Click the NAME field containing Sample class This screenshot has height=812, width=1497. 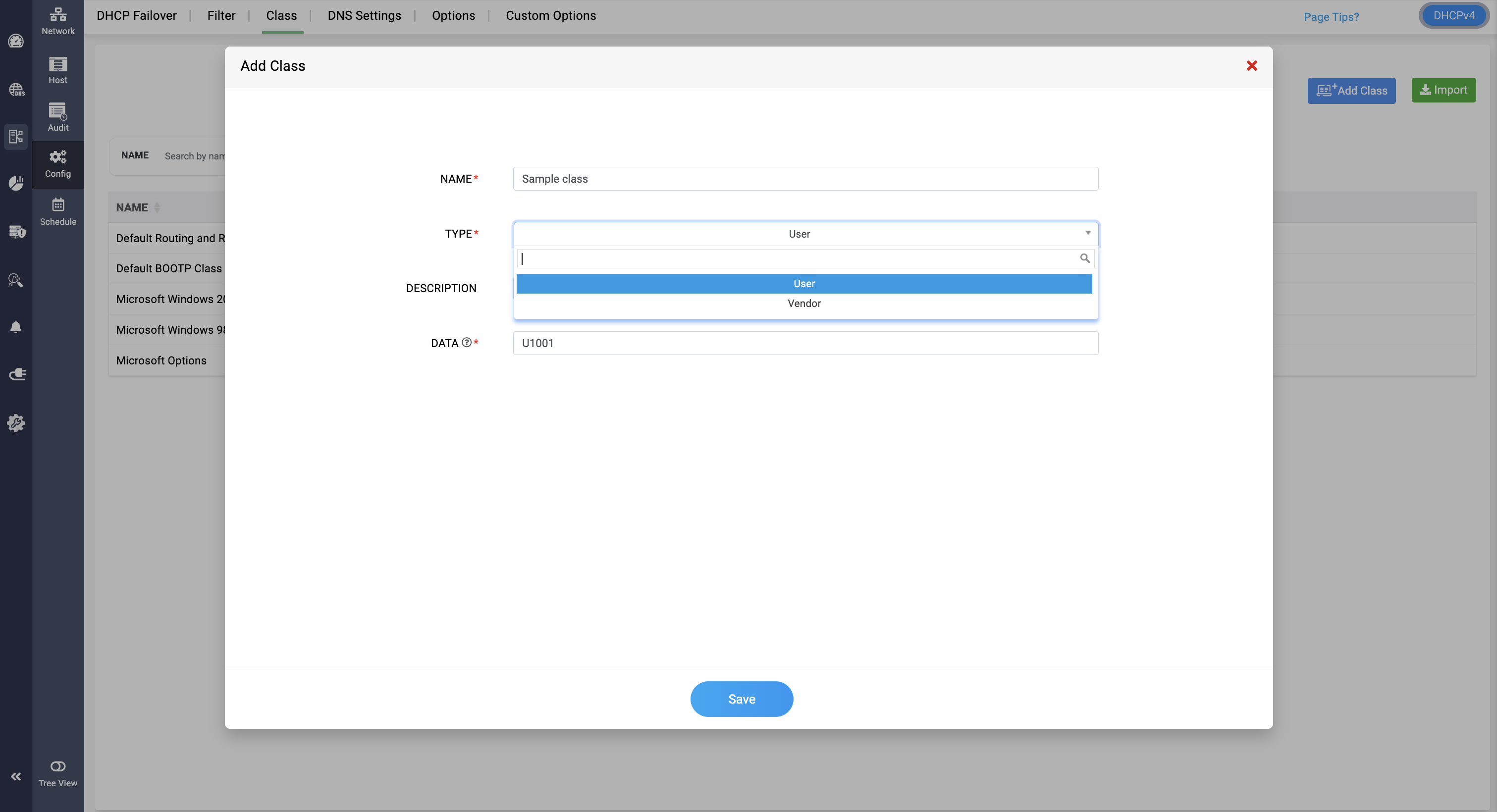805,179
